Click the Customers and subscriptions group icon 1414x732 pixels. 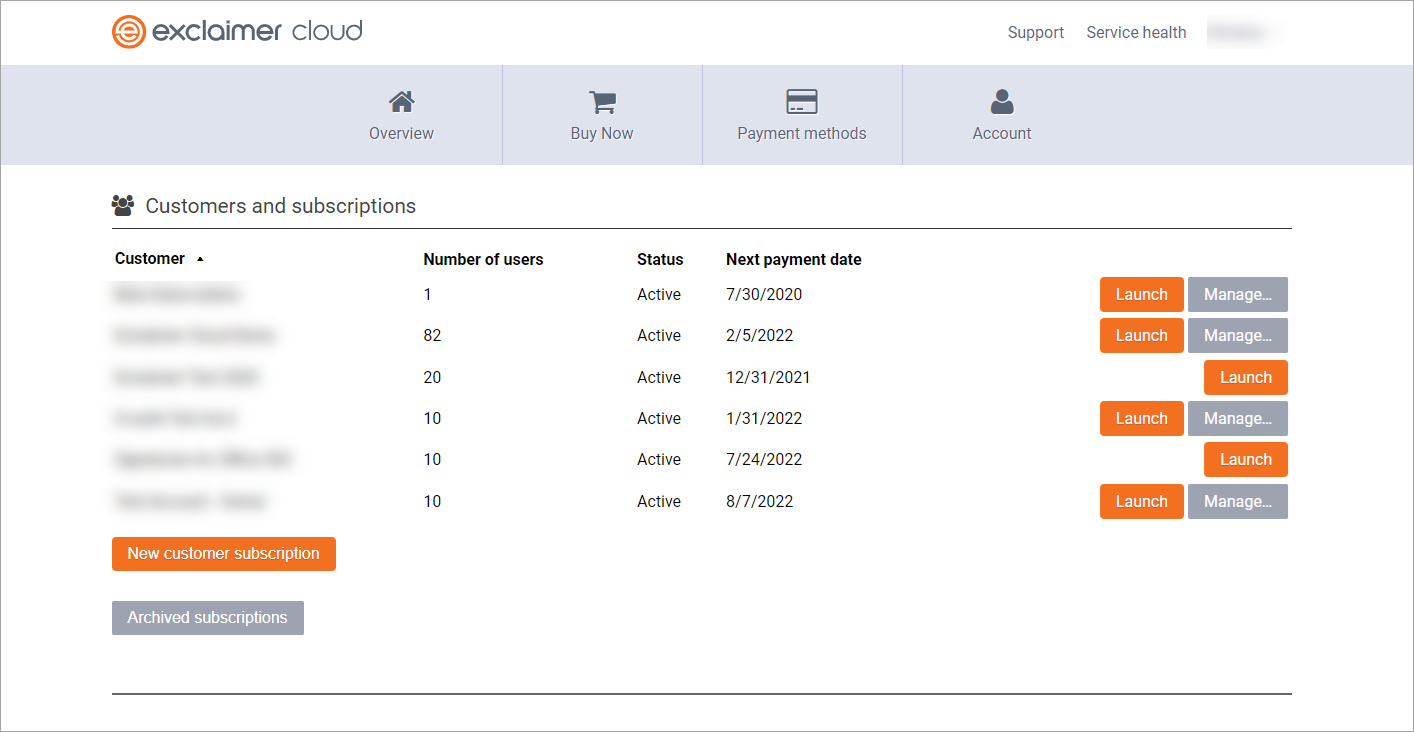click(x=123, y=206)
